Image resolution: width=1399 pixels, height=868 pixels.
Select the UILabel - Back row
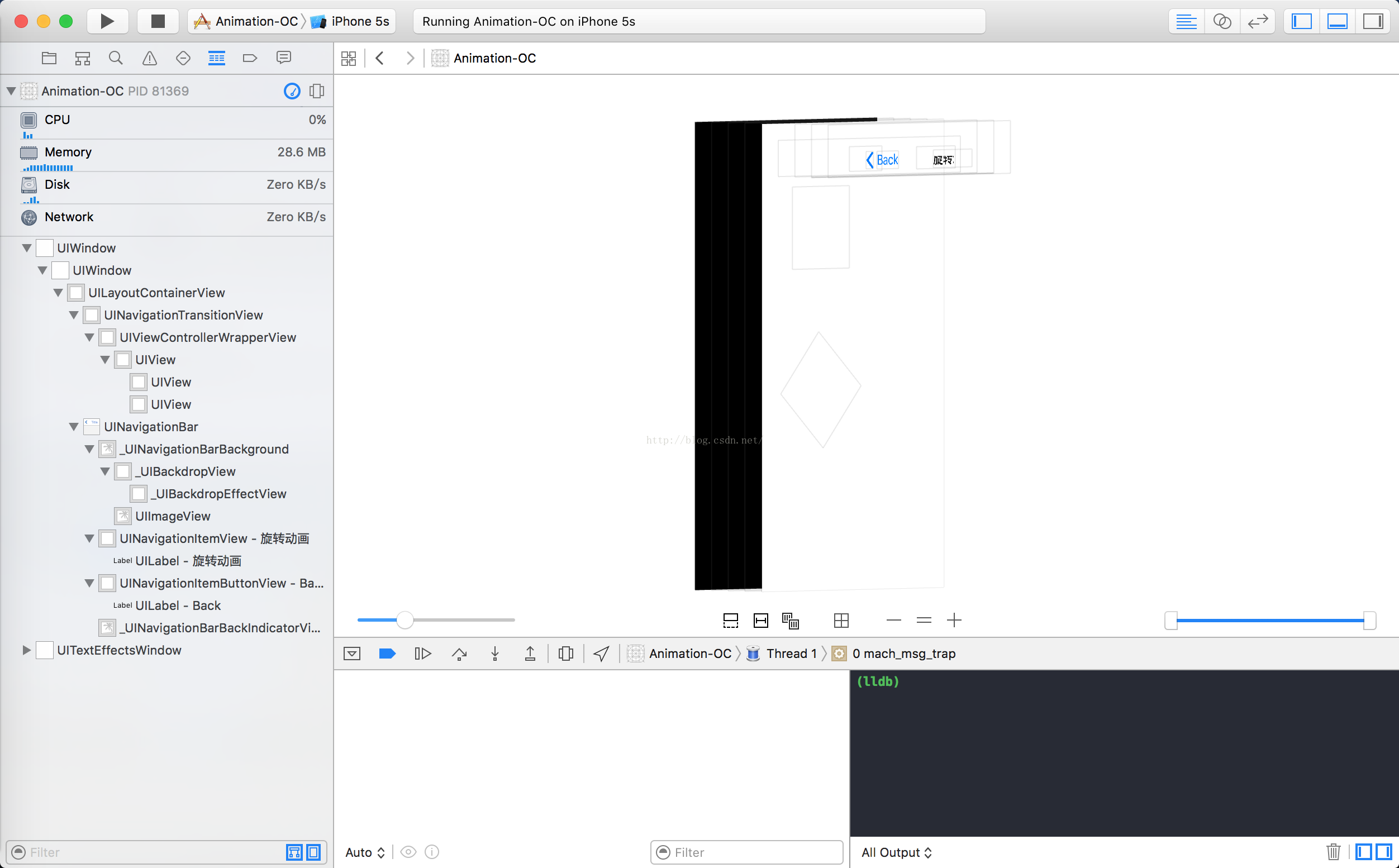point(166,605)
